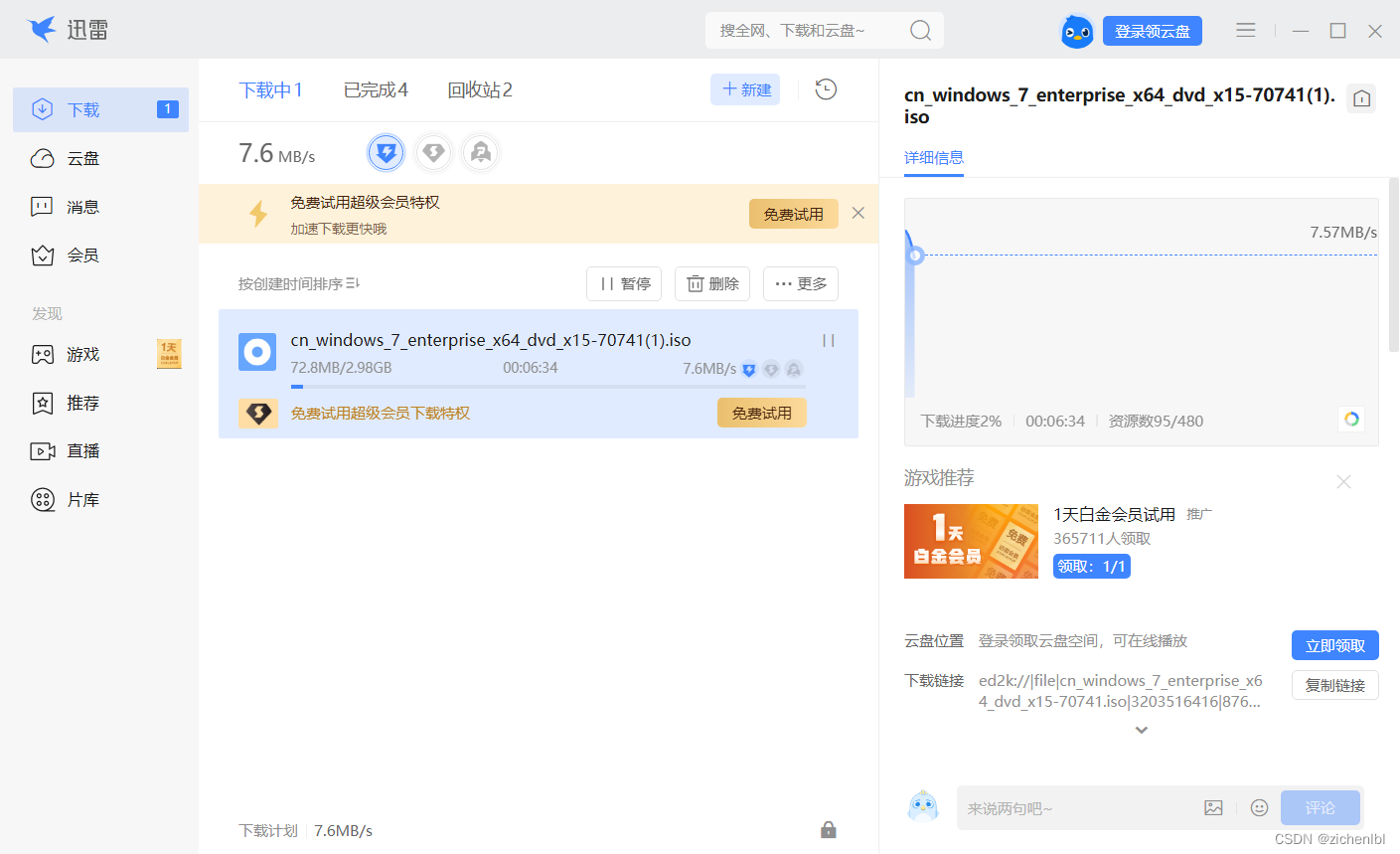Open the download history clock icon
The height and width of the screenshot is (854, 1400).
click(x=826, y=89)
